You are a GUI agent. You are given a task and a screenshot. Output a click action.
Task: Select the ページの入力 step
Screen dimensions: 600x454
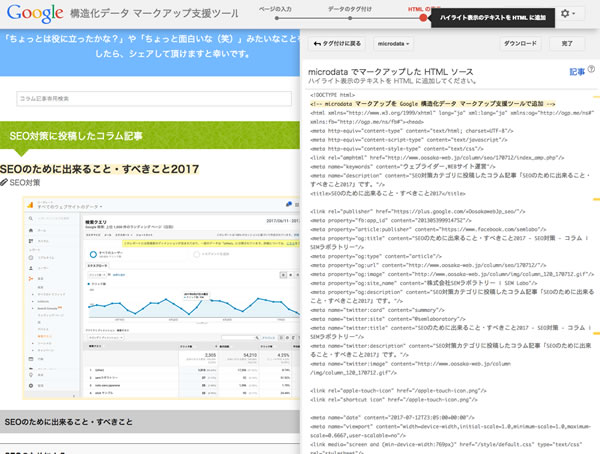[x=275, y=9]
